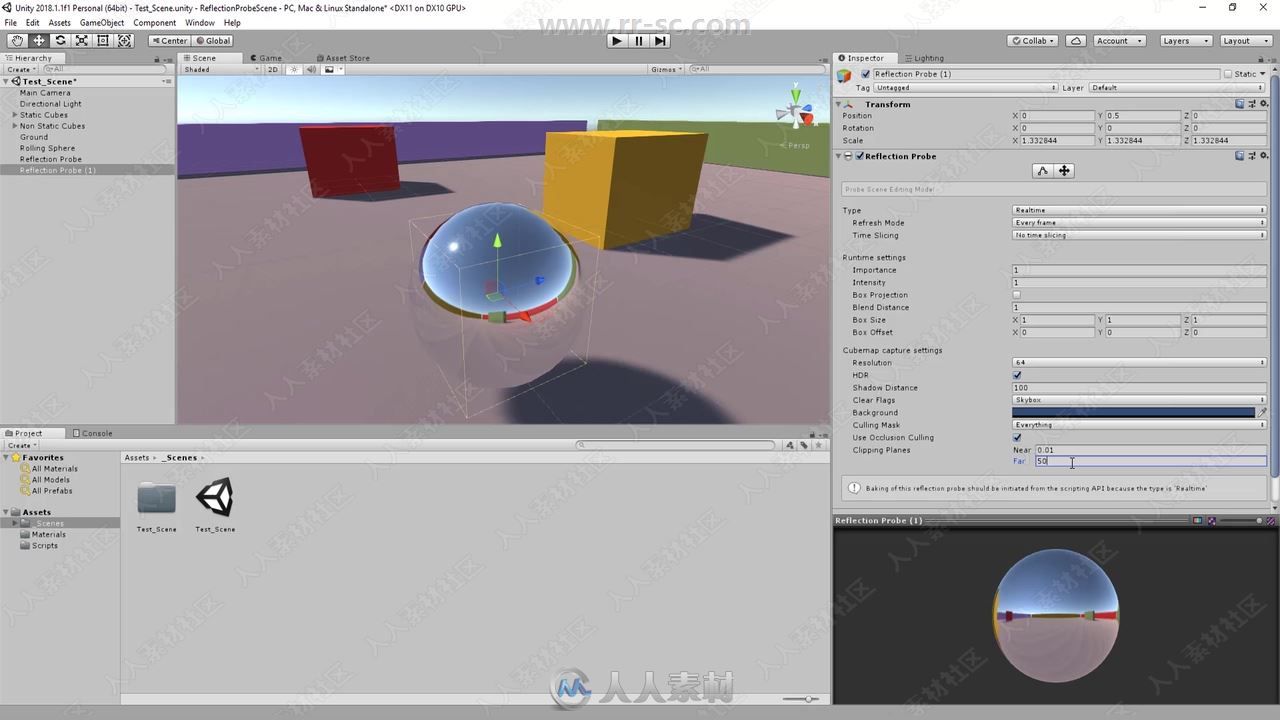Image resolution: width=1280 pixels, height=720 pixels.
Task: Expand Non Static Cubes in Hierarchy
Action: pos(15,126)
